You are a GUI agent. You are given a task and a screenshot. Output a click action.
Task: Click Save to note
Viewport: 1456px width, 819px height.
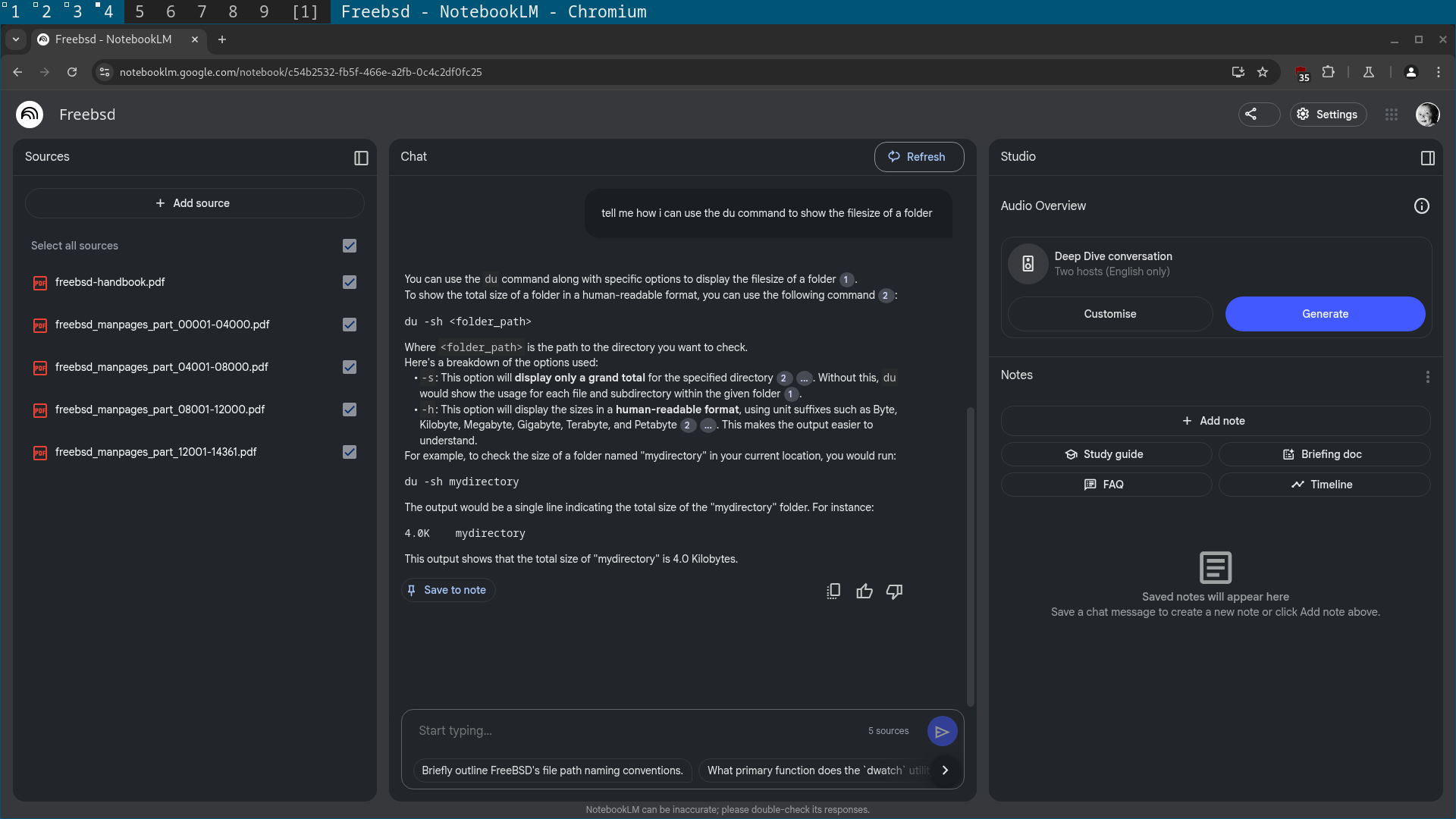(x=447, y=590)
